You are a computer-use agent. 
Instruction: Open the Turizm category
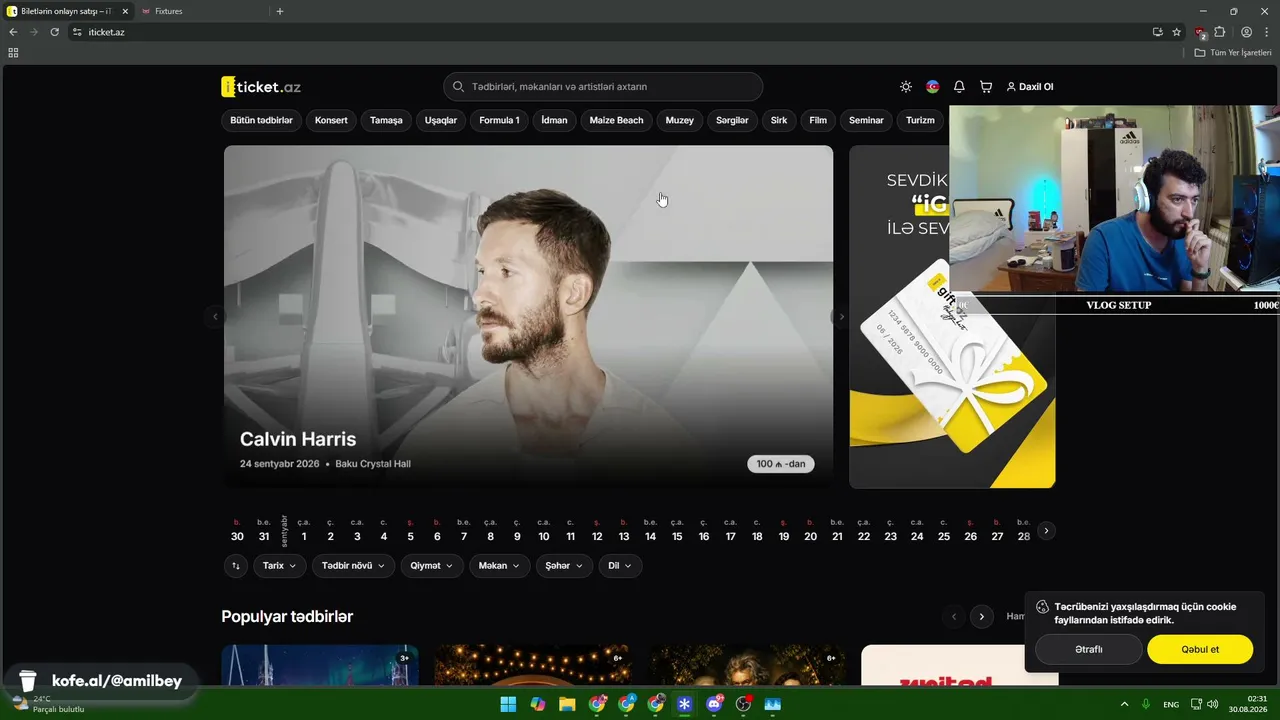(x=920, y=120)
